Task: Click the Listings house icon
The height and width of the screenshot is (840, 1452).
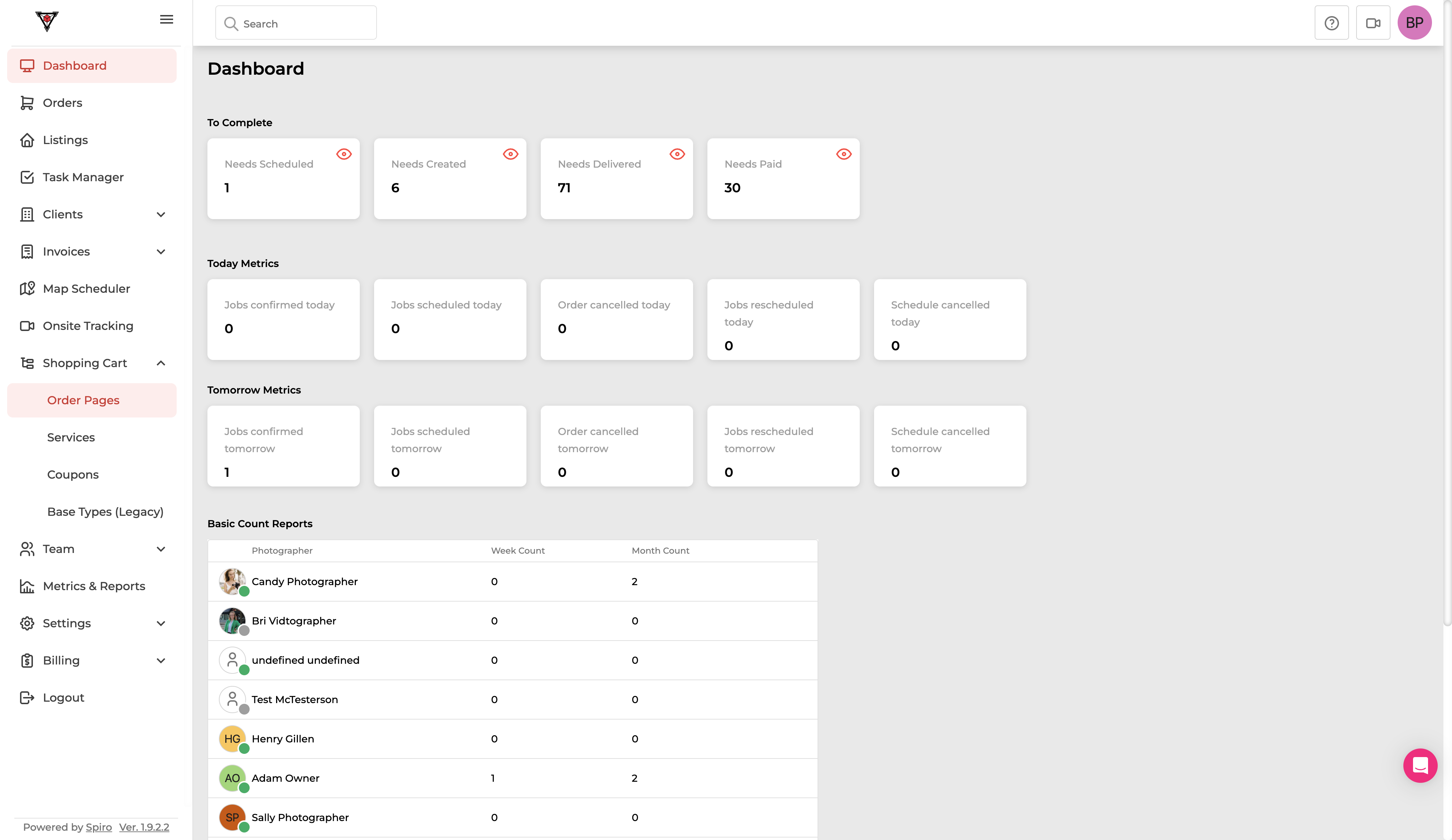Action: pyautogui.click(x=27, y=140)
